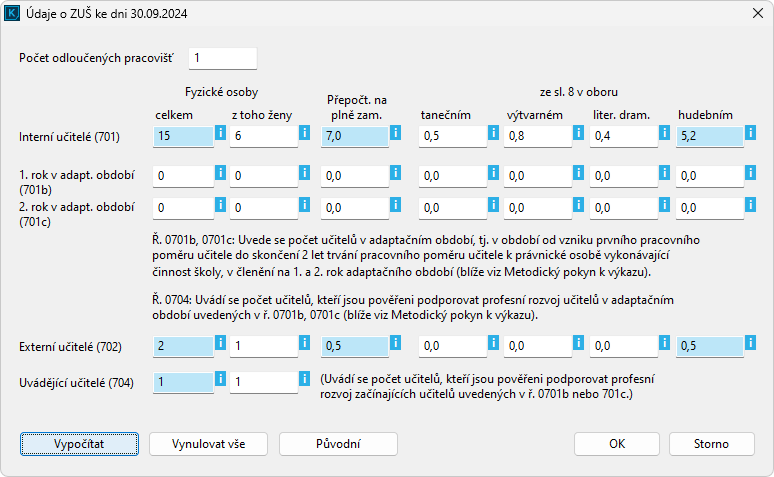The image size is (774, 477).
Task: Click info icon next to Interní učitelé tanečním field
Action: [485, 134]
